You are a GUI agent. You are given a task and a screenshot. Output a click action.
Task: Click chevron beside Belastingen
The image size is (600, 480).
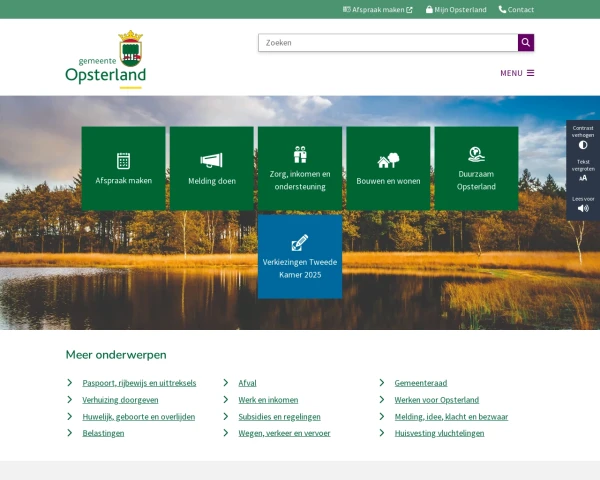point(70,433)
